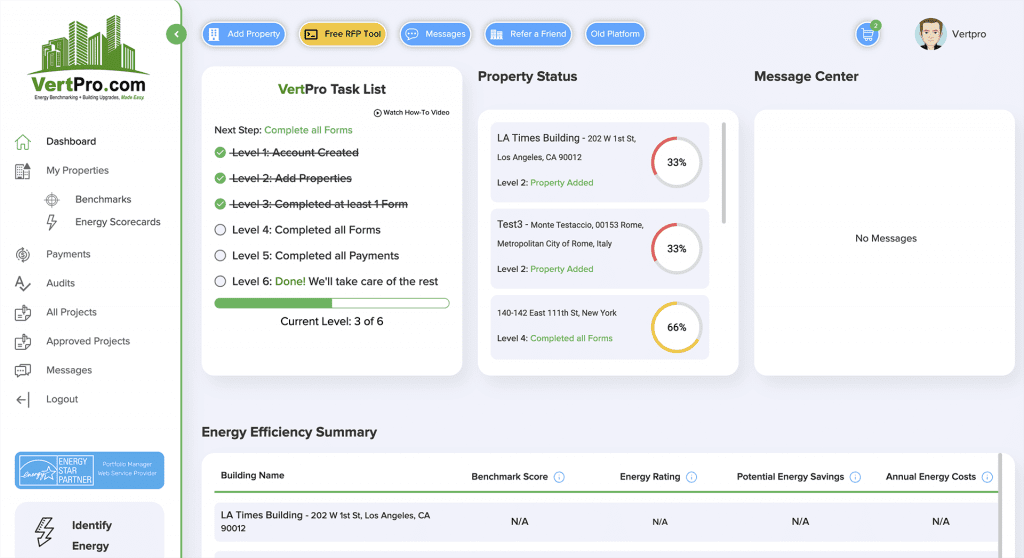Select Approved Projects in sidebar
The height and width of the screenshot is (558, 1024).
88,341
